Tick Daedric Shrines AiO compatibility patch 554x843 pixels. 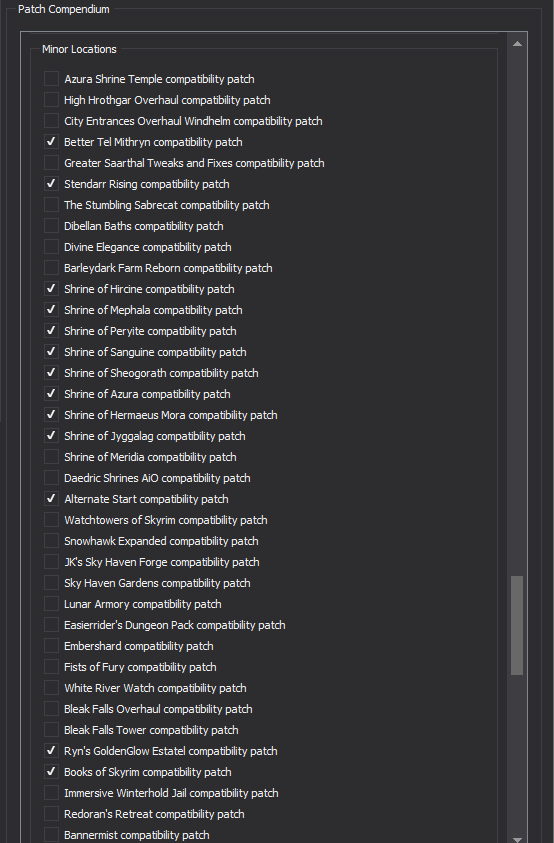[x=51, y=477]
